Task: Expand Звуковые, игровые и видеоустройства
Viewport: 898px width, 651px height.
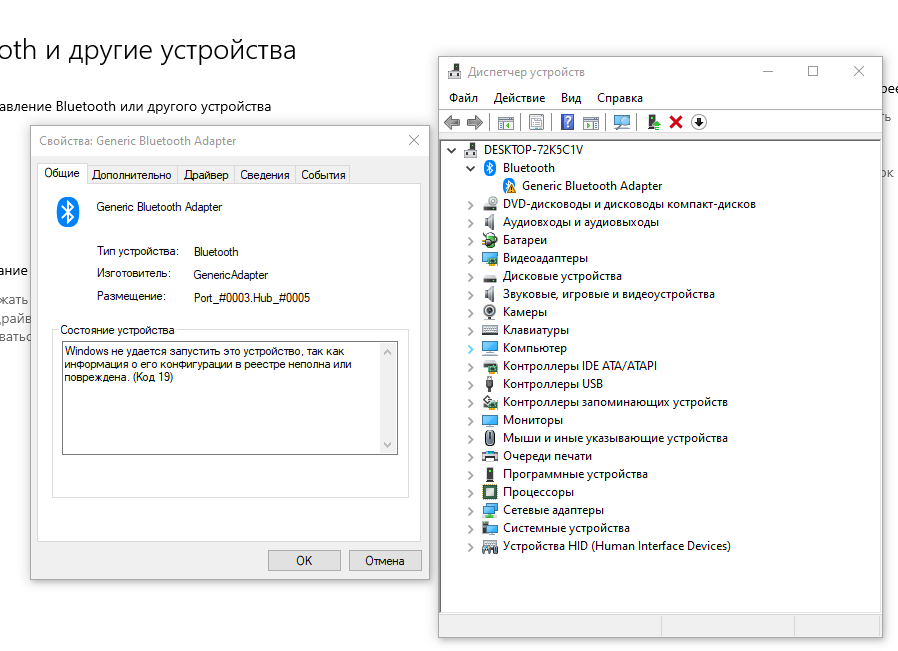Action: [470, 295]
